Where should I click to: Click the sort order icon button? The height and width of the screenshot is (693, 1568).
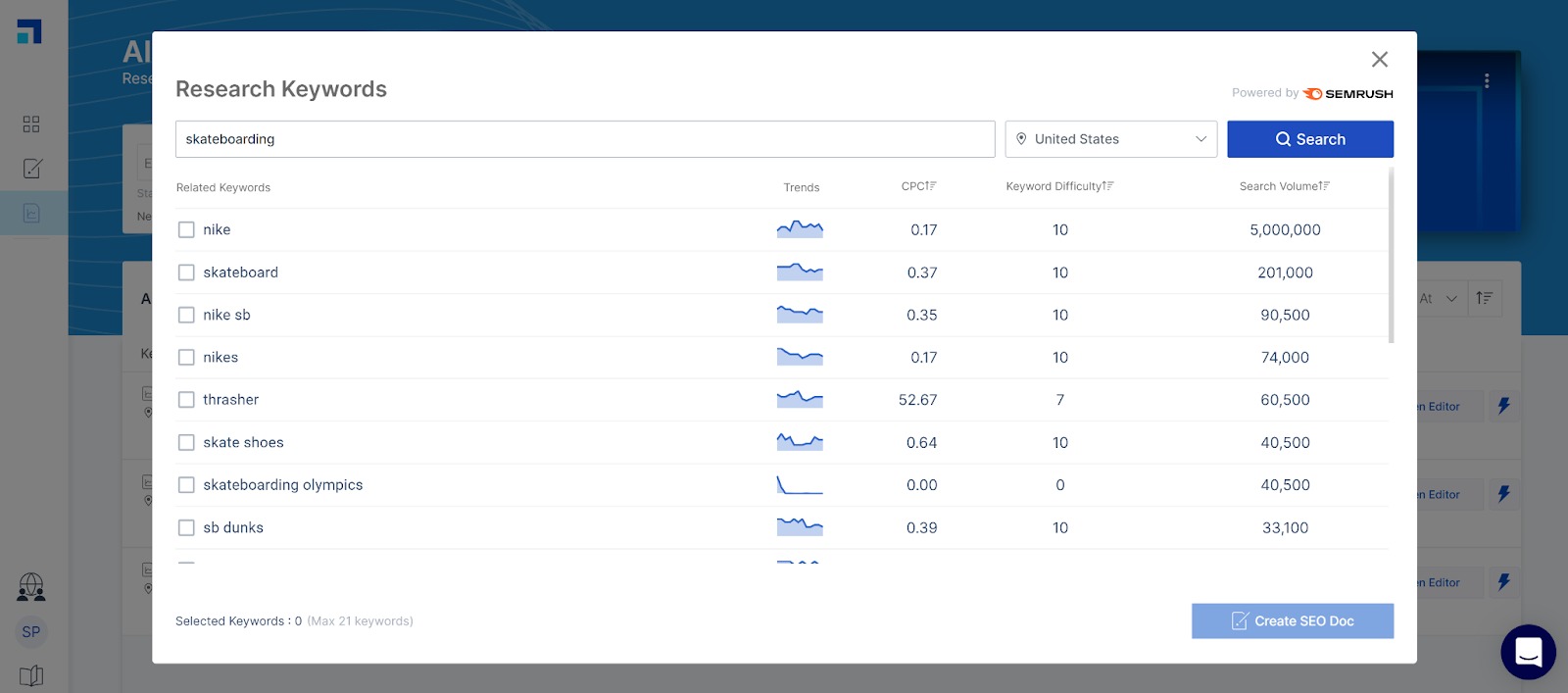[x=1484, y=299]
